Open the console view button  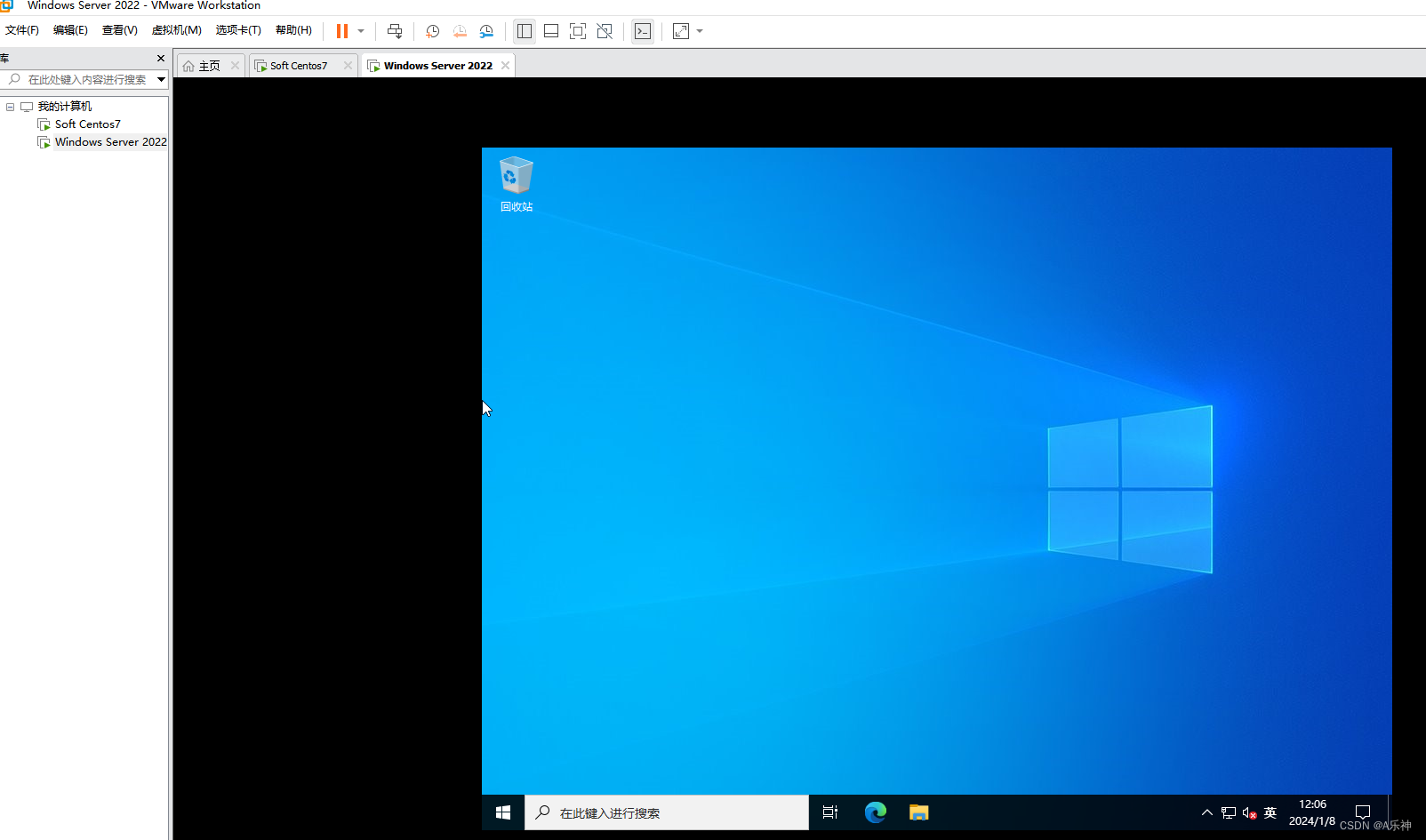click(643, 31)
